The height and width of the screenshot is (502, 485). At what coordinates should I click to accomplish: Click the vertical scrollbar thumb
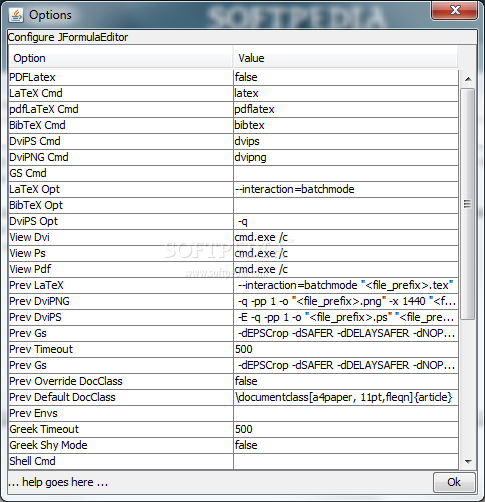[468, 204]
